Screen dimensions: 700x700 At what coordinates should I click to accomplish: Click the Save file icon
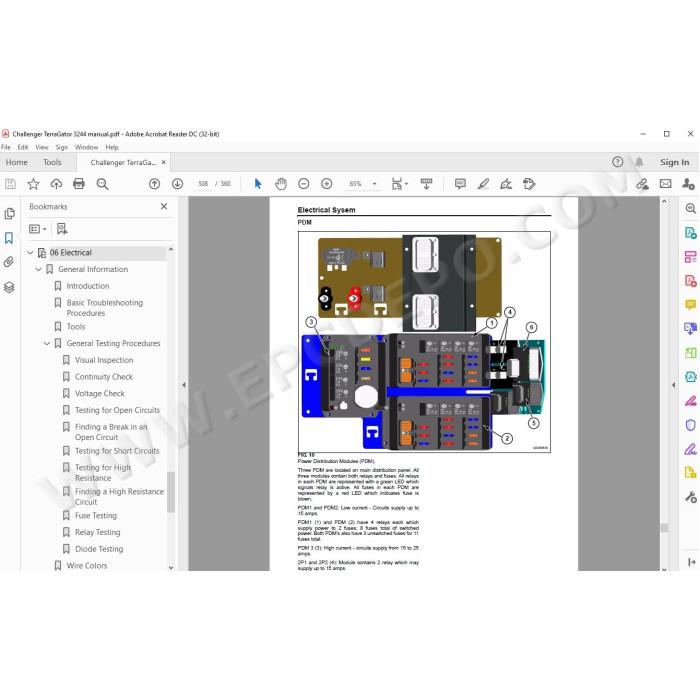[10, 183]
